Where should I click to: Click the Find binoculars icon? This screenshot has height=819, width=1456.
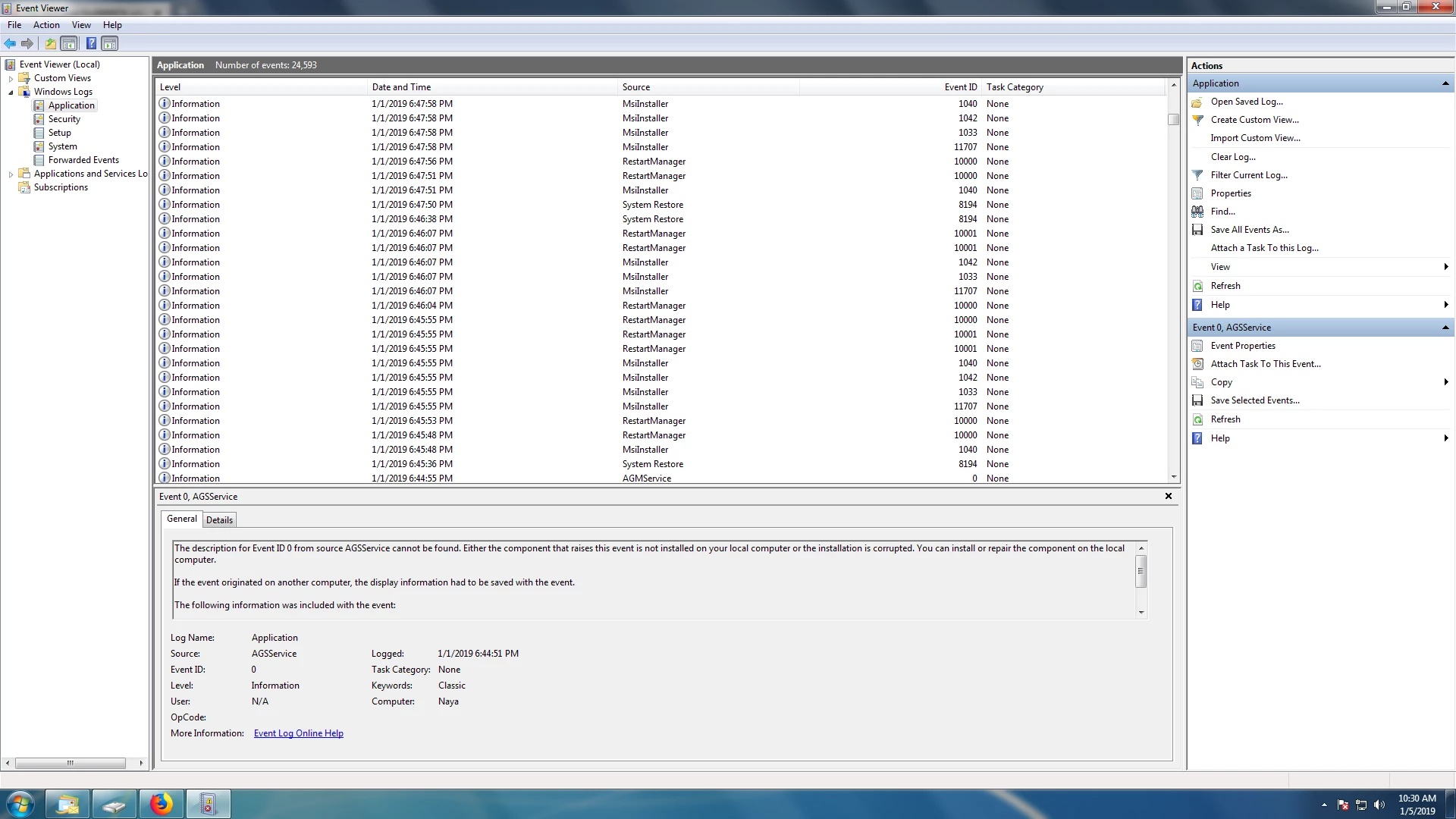[1197, 212]
